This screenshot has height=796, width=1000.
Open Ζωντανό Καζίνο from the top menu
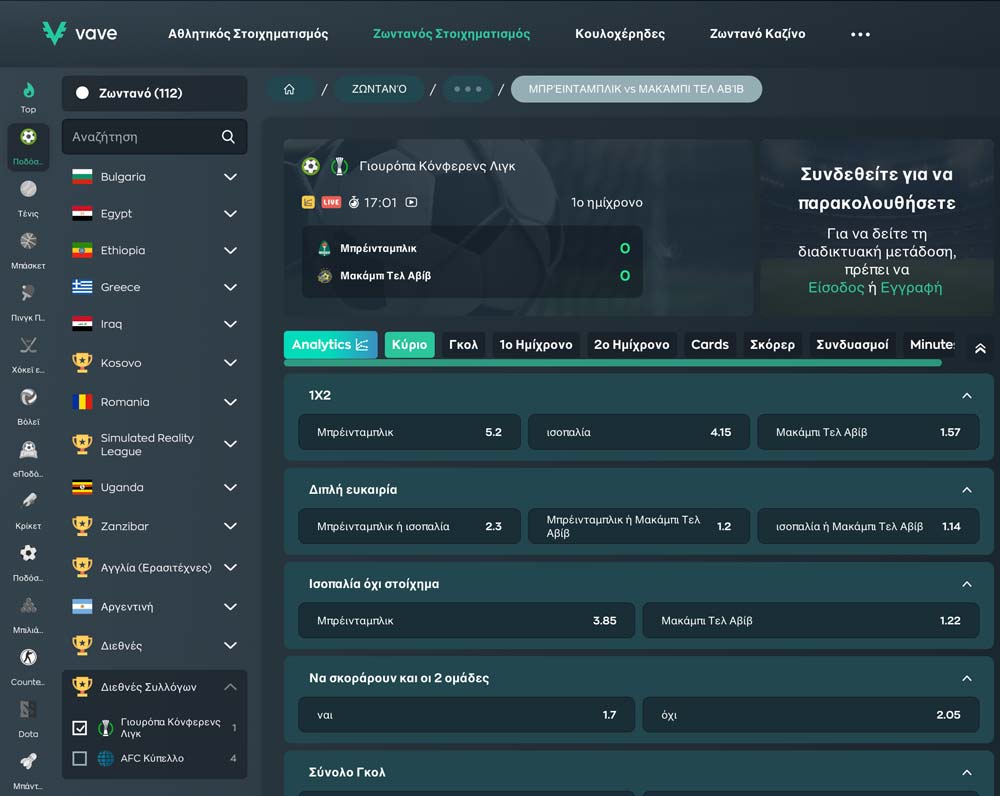tap(757, 33)
